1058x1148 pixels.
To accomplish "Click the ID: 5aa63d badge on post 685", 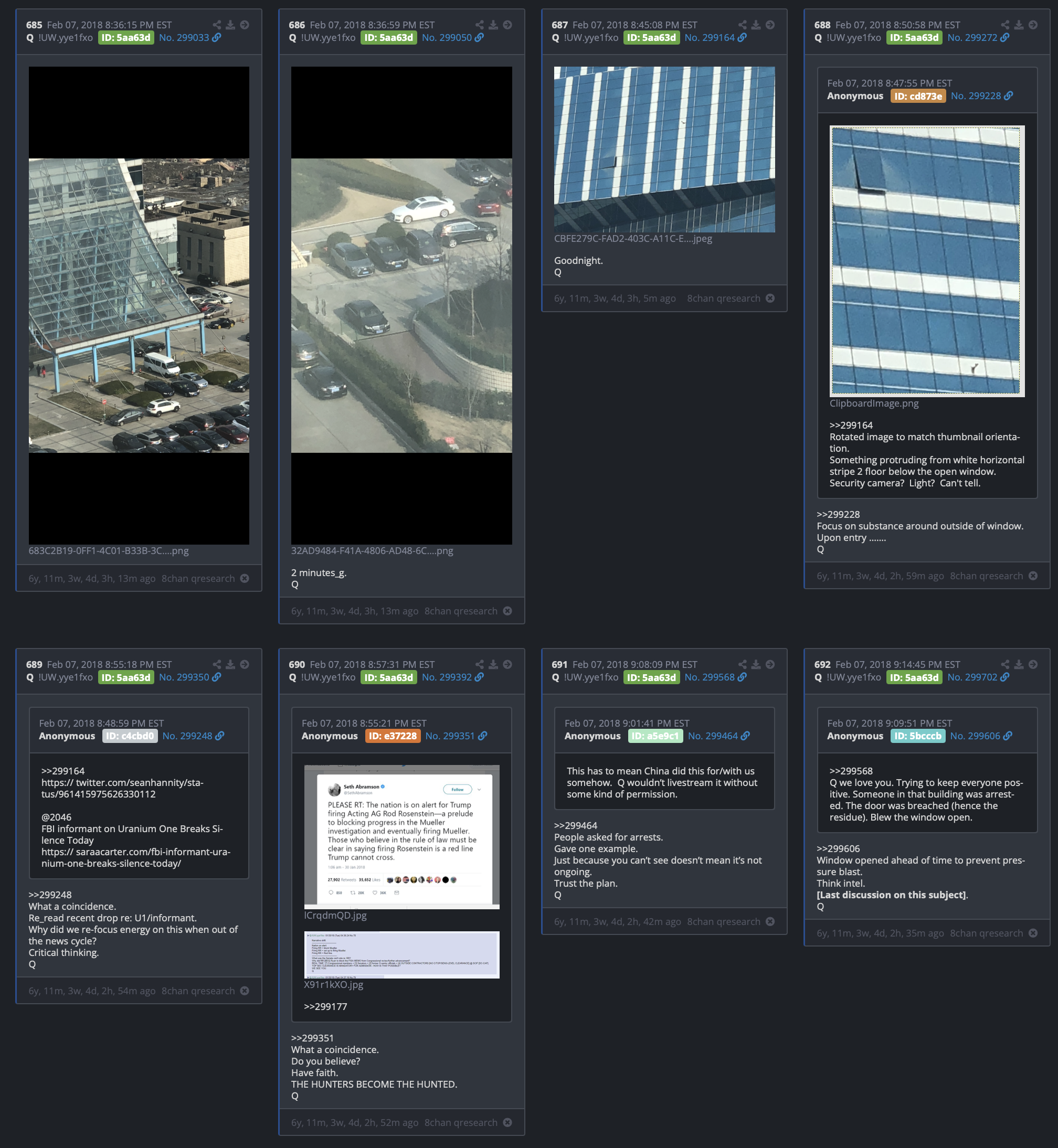I will click(126, 37).
